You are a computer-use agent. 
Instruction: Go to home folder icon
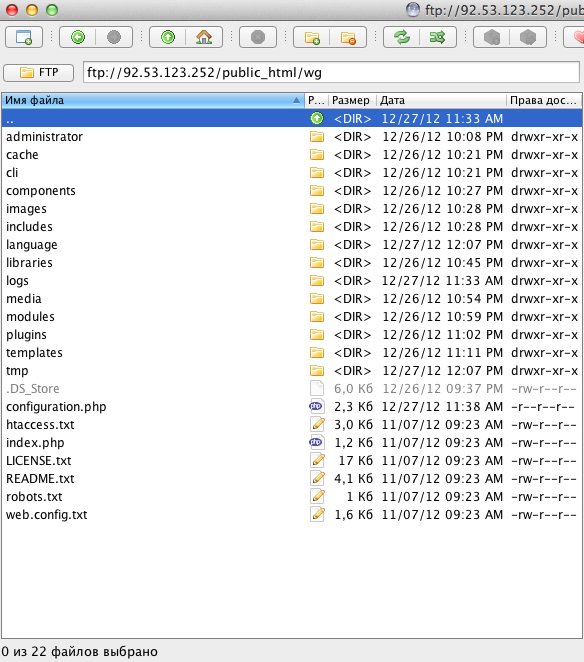[204, 37]
